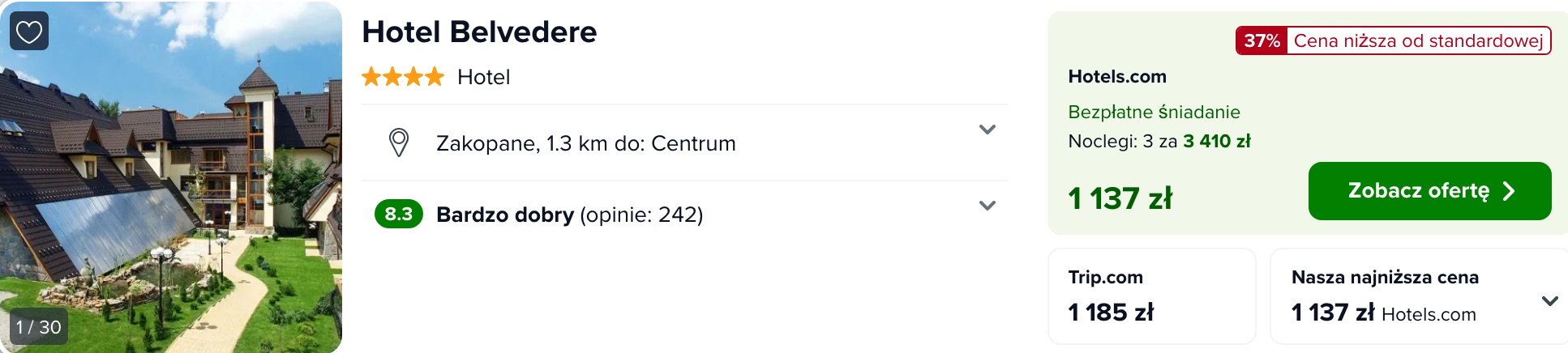Screen dimensions: 1568x353
Task: Click the Bardzo dobry (opinie: 242) text
Action: point(569,215)
